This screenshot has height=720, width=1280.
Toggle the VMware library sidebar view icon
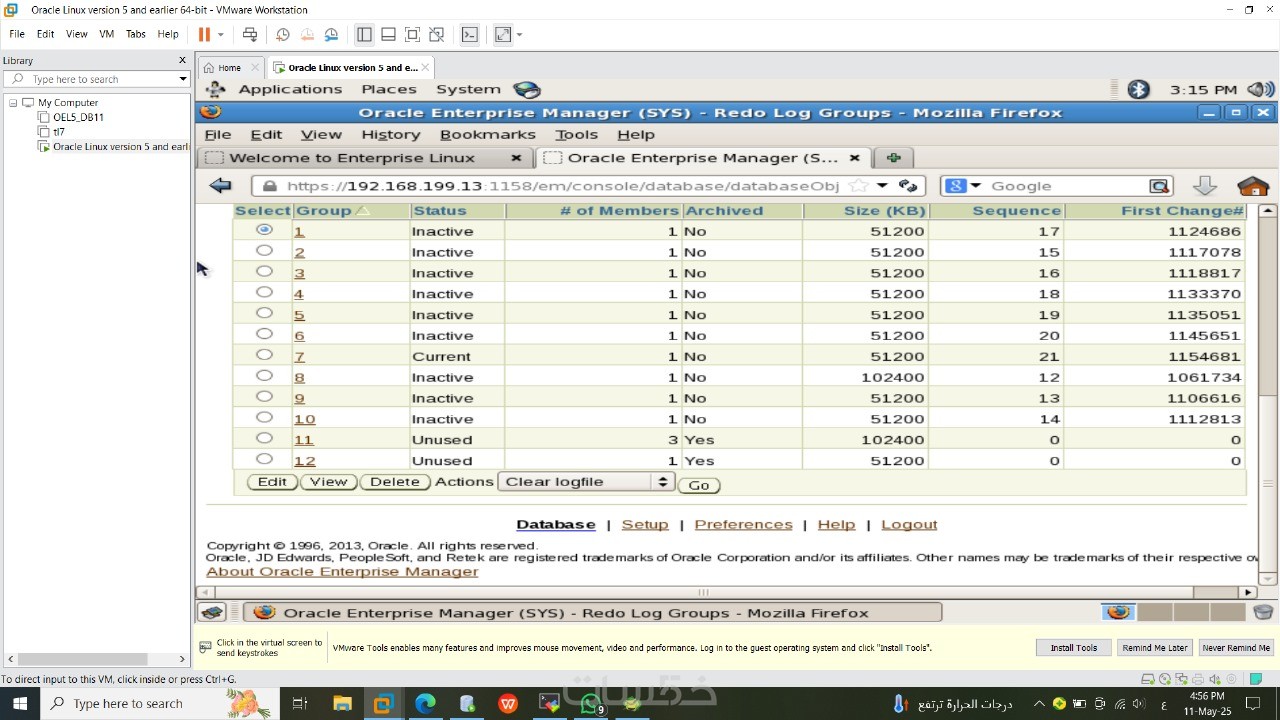pos(364,34)
